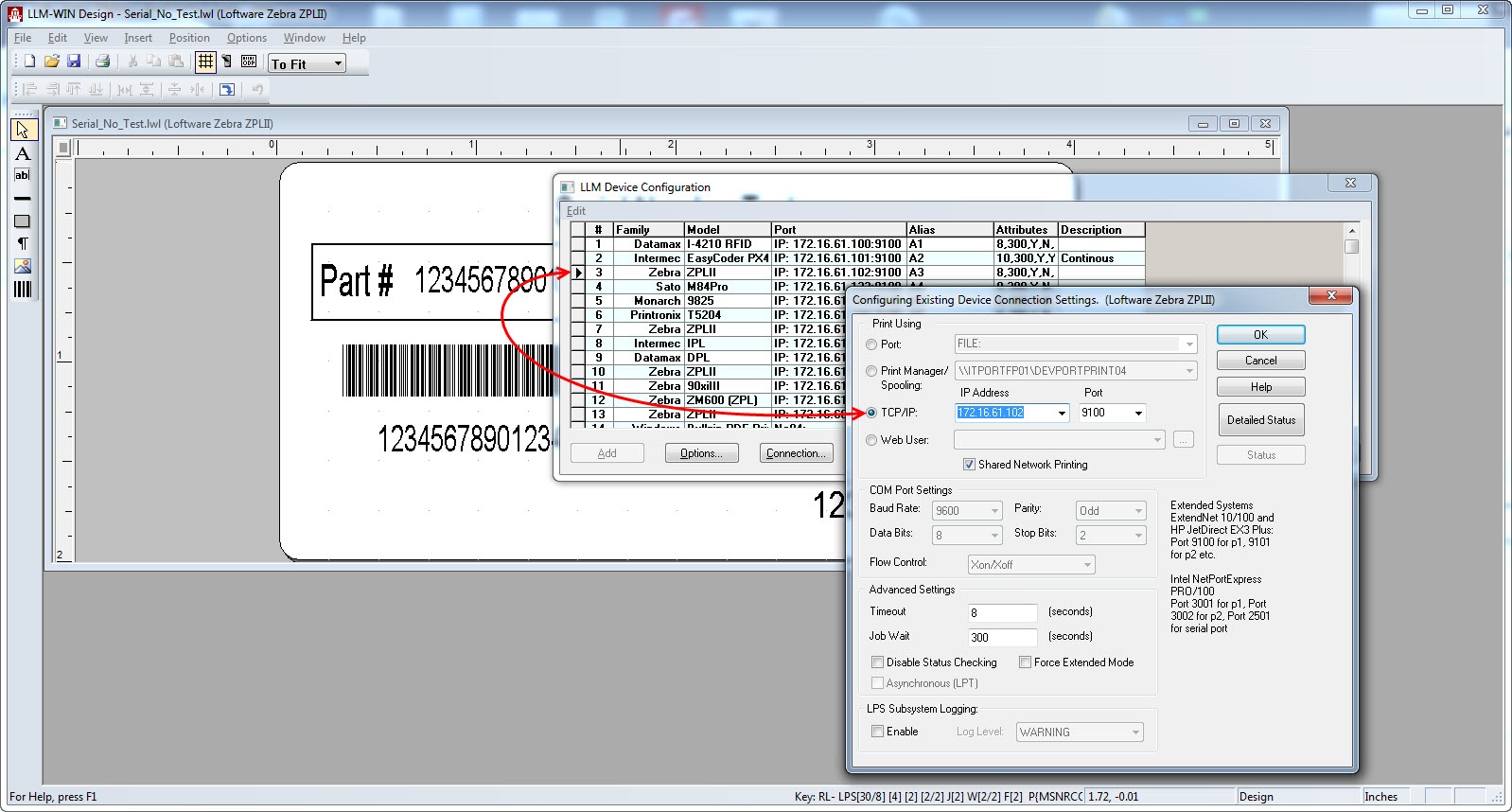Expand the IP Address dropdown

(1062, 413)
